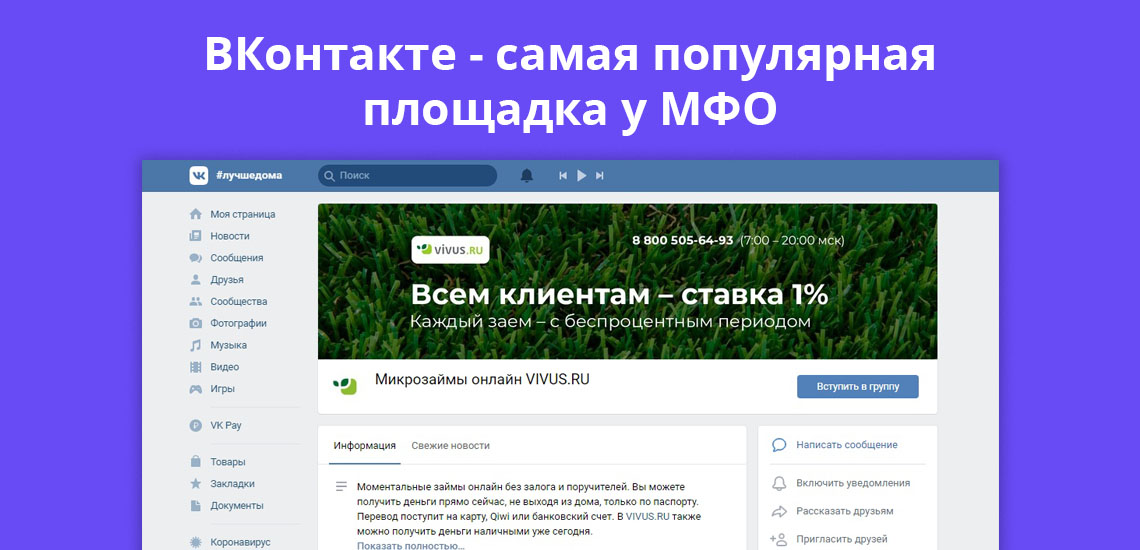
Task: Click phone number 8 800 505-64-93
Action: coord(683,241)
